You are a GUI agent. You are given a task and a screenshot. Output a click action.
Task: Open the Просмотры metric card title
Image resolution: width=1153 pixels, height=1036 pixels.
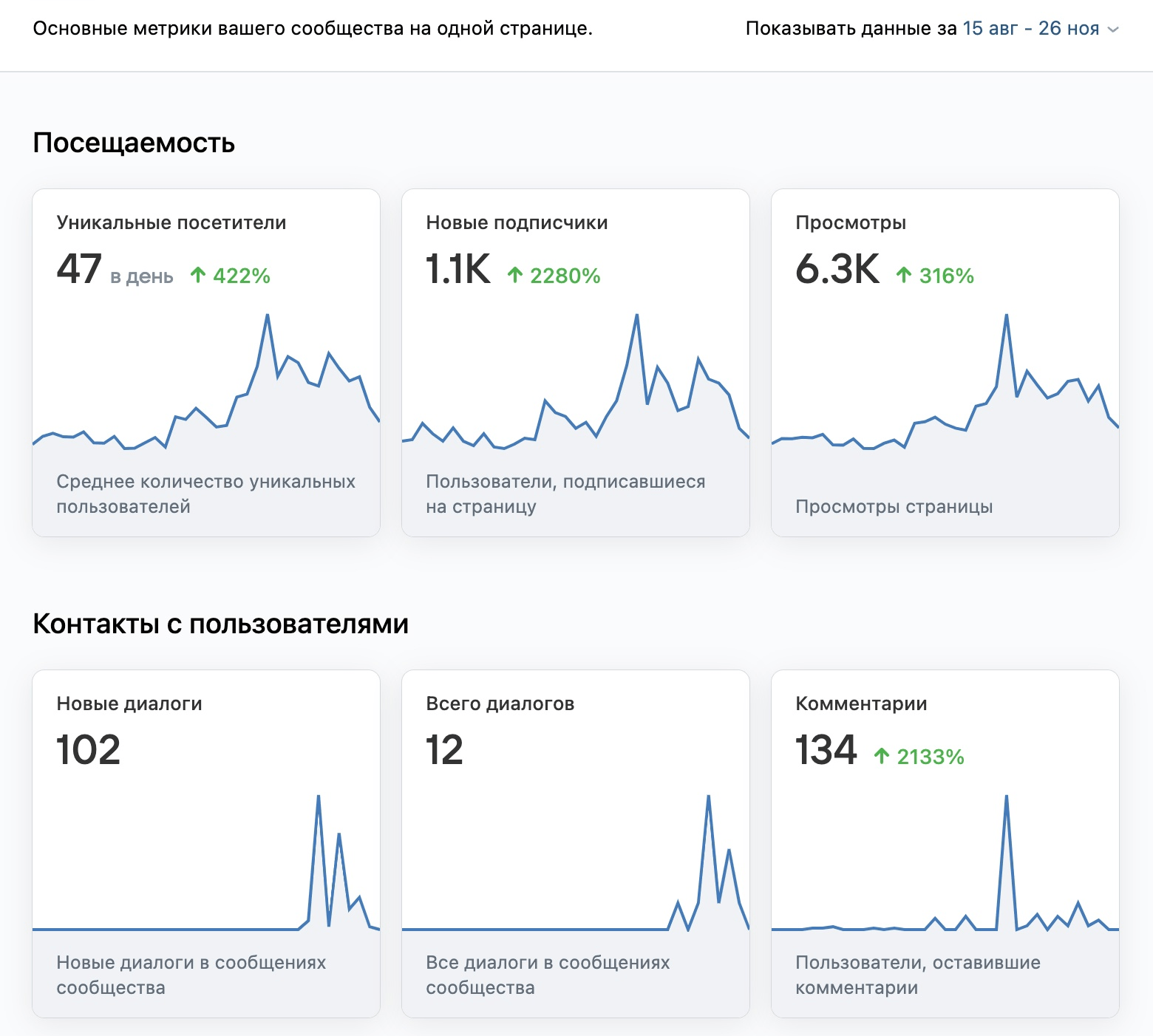[851, 222]
